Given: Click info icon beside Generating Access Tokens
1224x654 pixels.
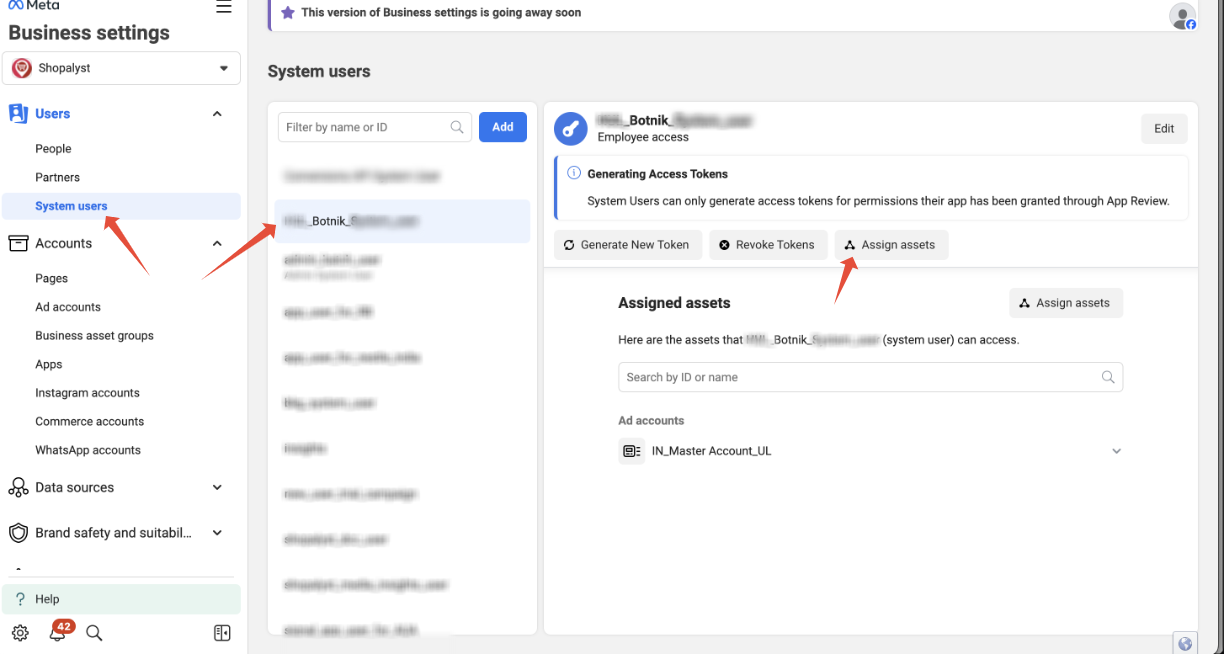Looking at the screenshot, I should tap(574, 173).
